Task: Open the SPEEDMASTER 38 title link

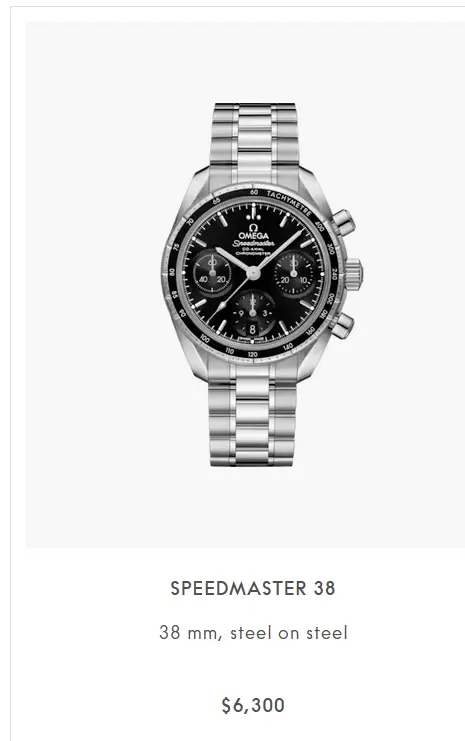Action: [253, 588]
